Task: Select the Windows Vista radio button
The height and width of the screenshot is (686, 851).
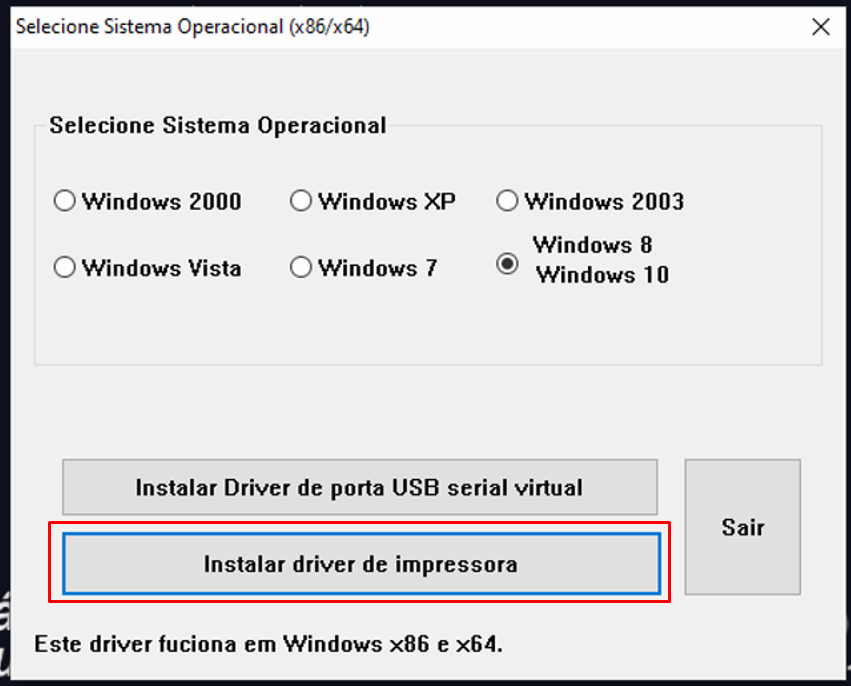Action: (65, 268)
